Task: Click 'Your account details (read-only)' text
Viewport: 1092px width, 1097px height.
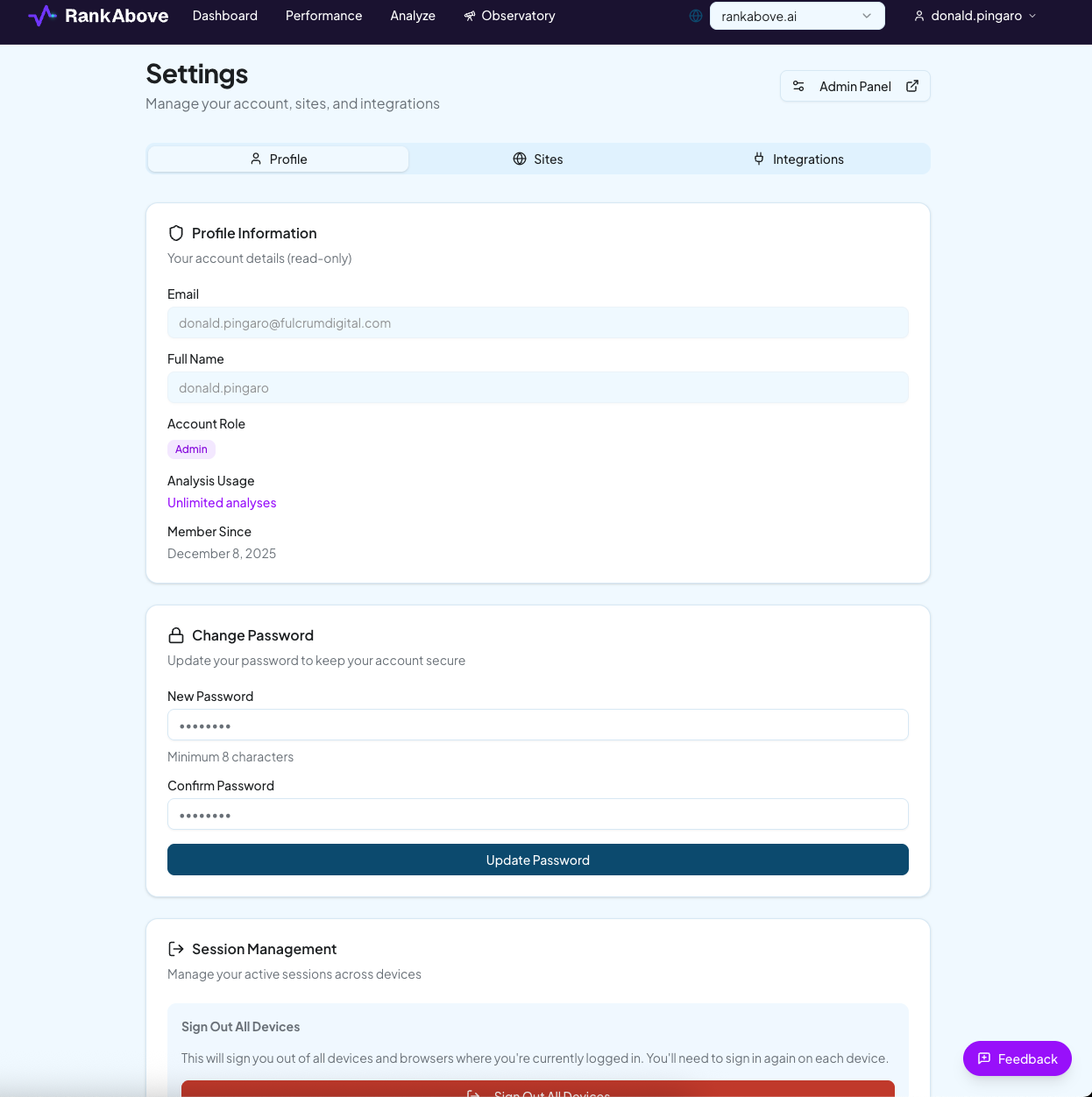Action: (259, 258)
